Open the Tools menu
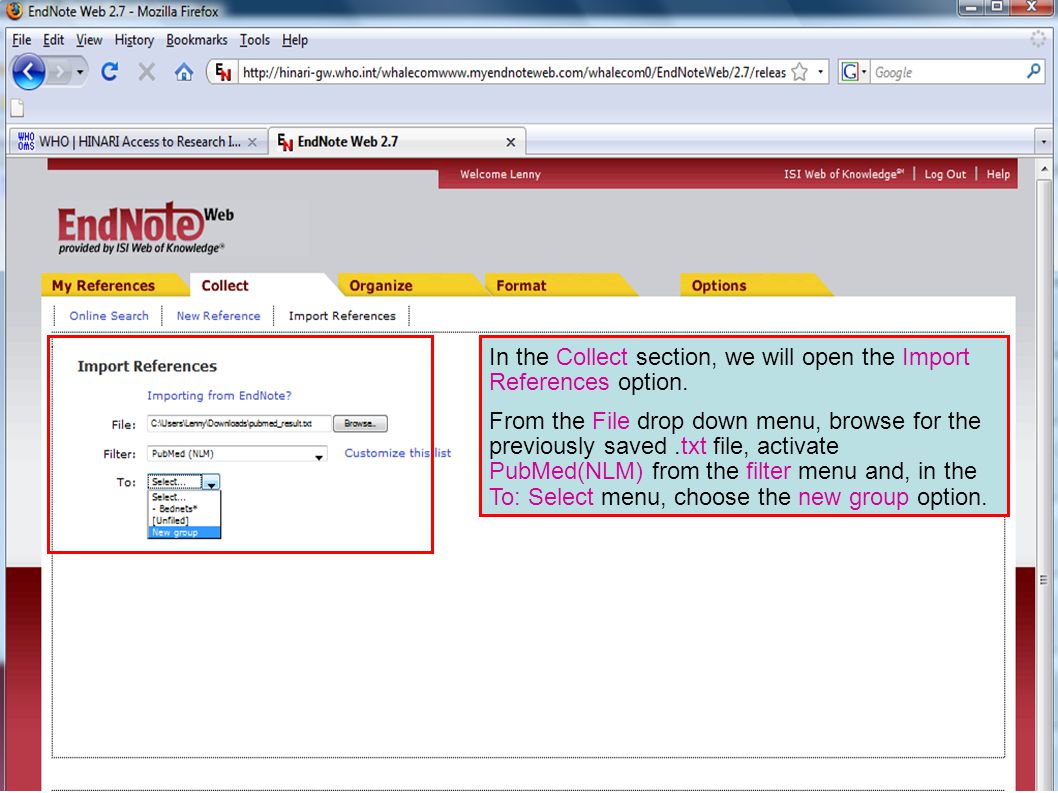 tap(254, 40)
